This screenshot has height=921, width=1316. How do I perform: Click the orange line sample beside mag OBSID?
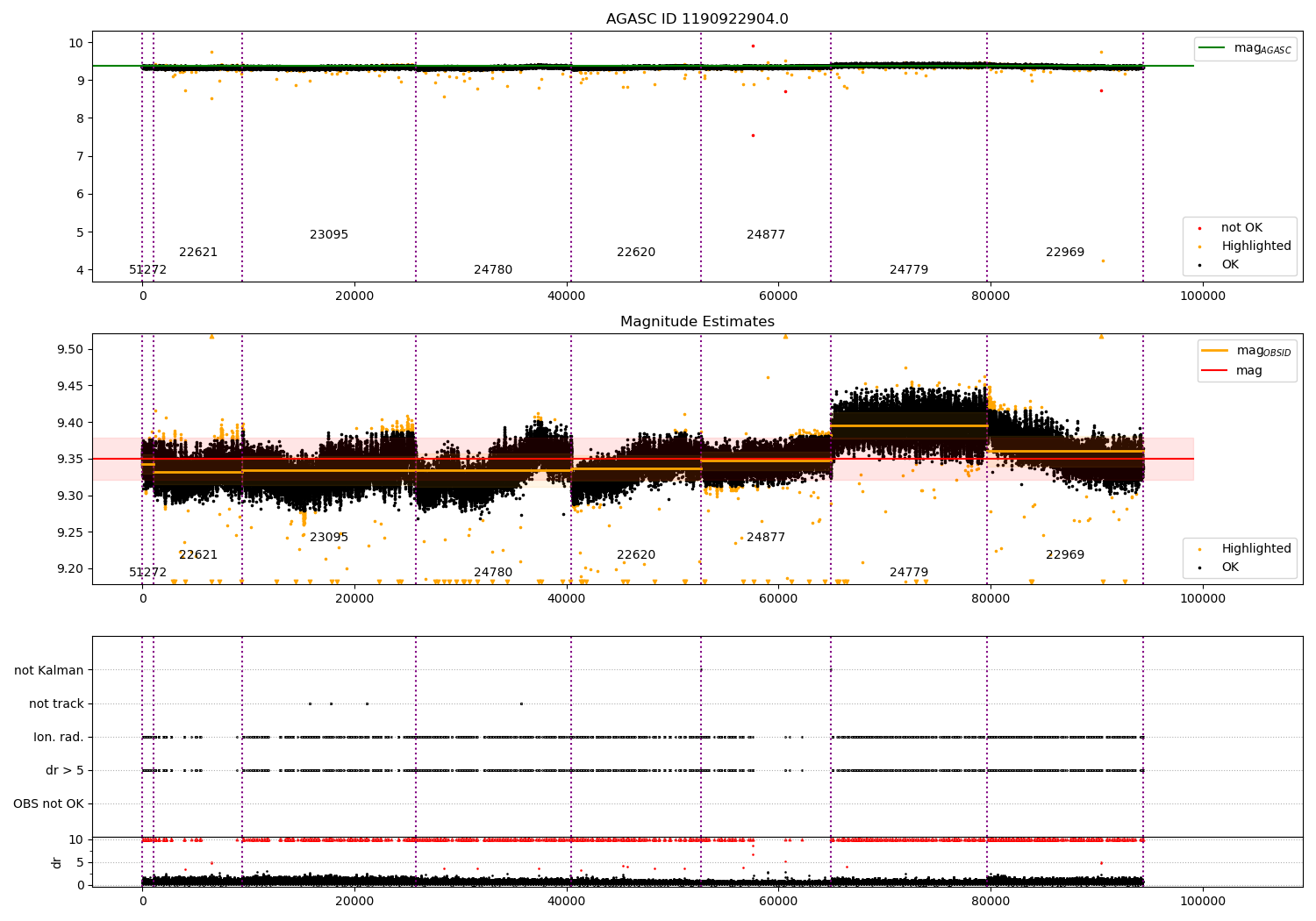pyautogui.click(x=1215, y=351)
